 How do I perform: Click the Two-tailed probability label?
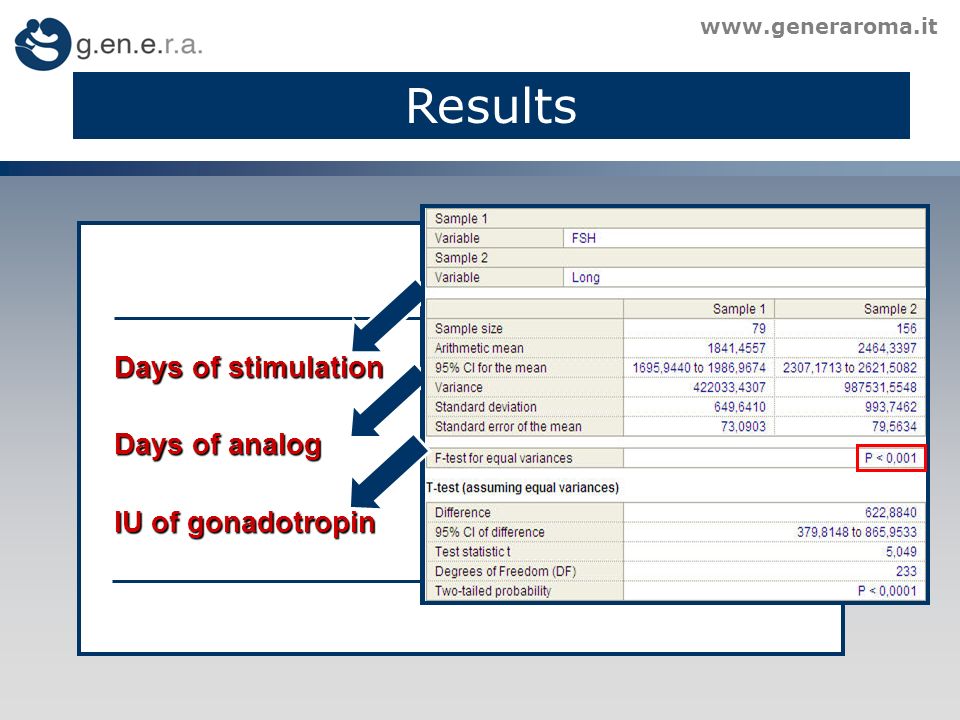493,591
